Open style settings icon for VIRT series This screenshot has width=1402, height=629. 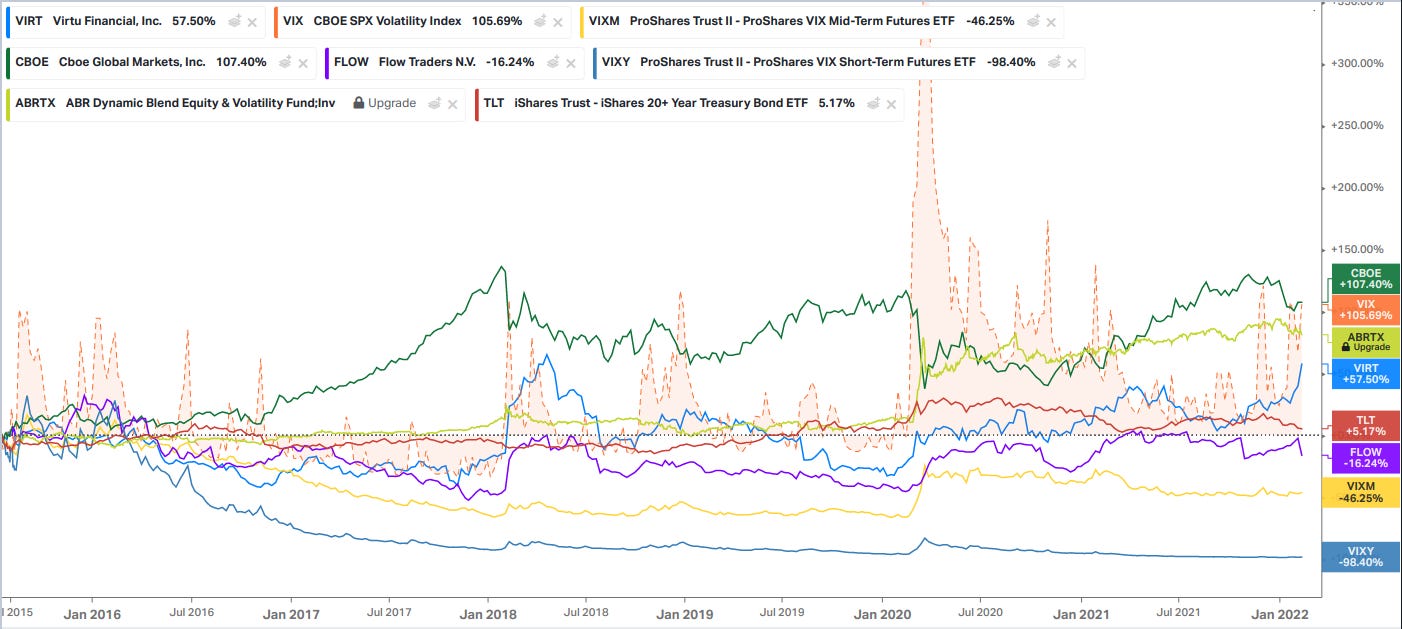234,21
